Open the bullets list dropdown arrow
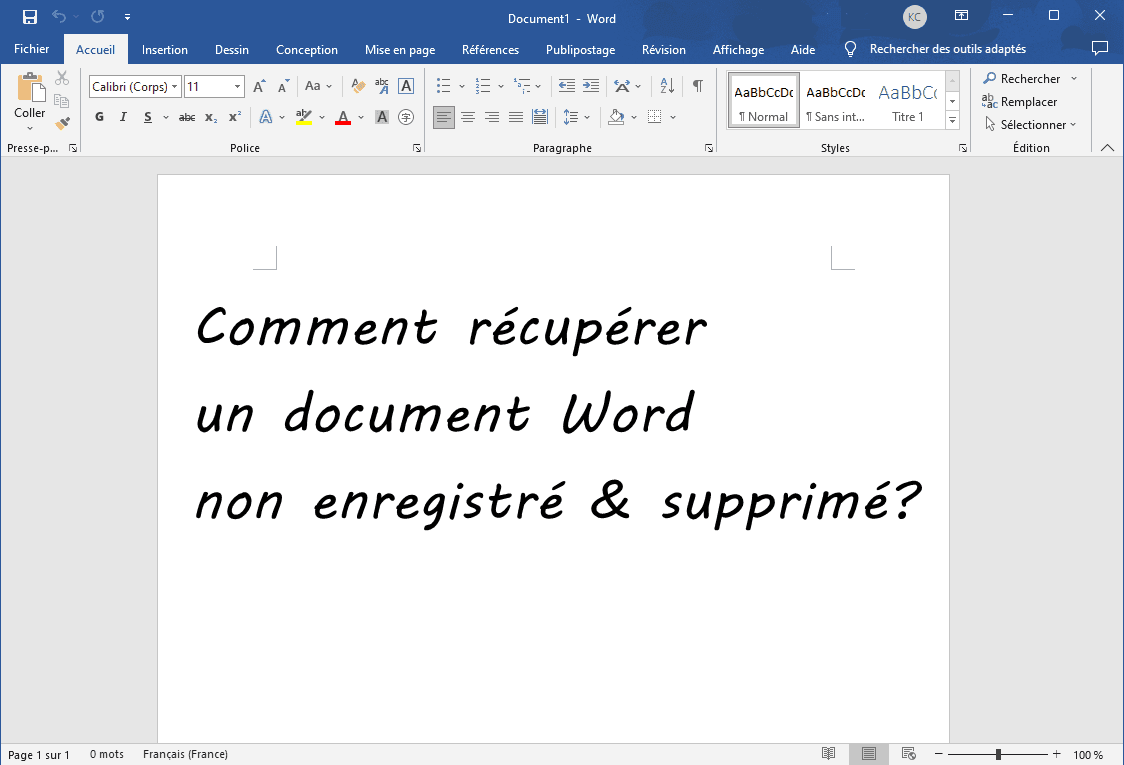This screenshot has height=765, width=1124. coord(462,87)
